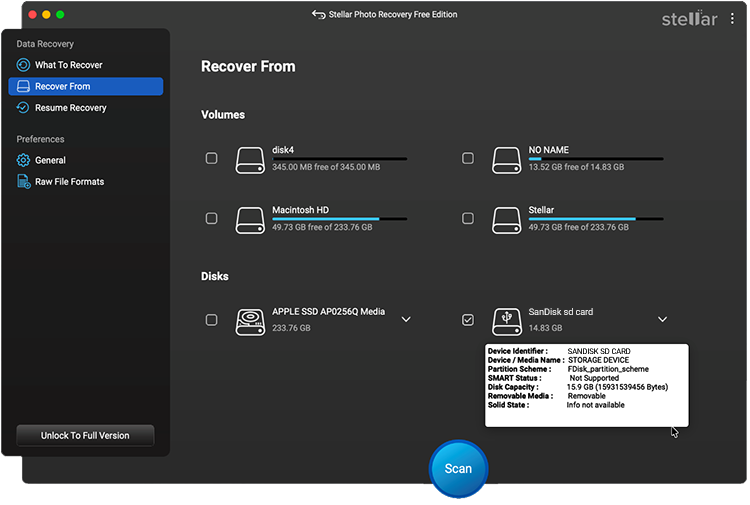
Task: Click the Volumes section heading
Action: pos(223,115)
